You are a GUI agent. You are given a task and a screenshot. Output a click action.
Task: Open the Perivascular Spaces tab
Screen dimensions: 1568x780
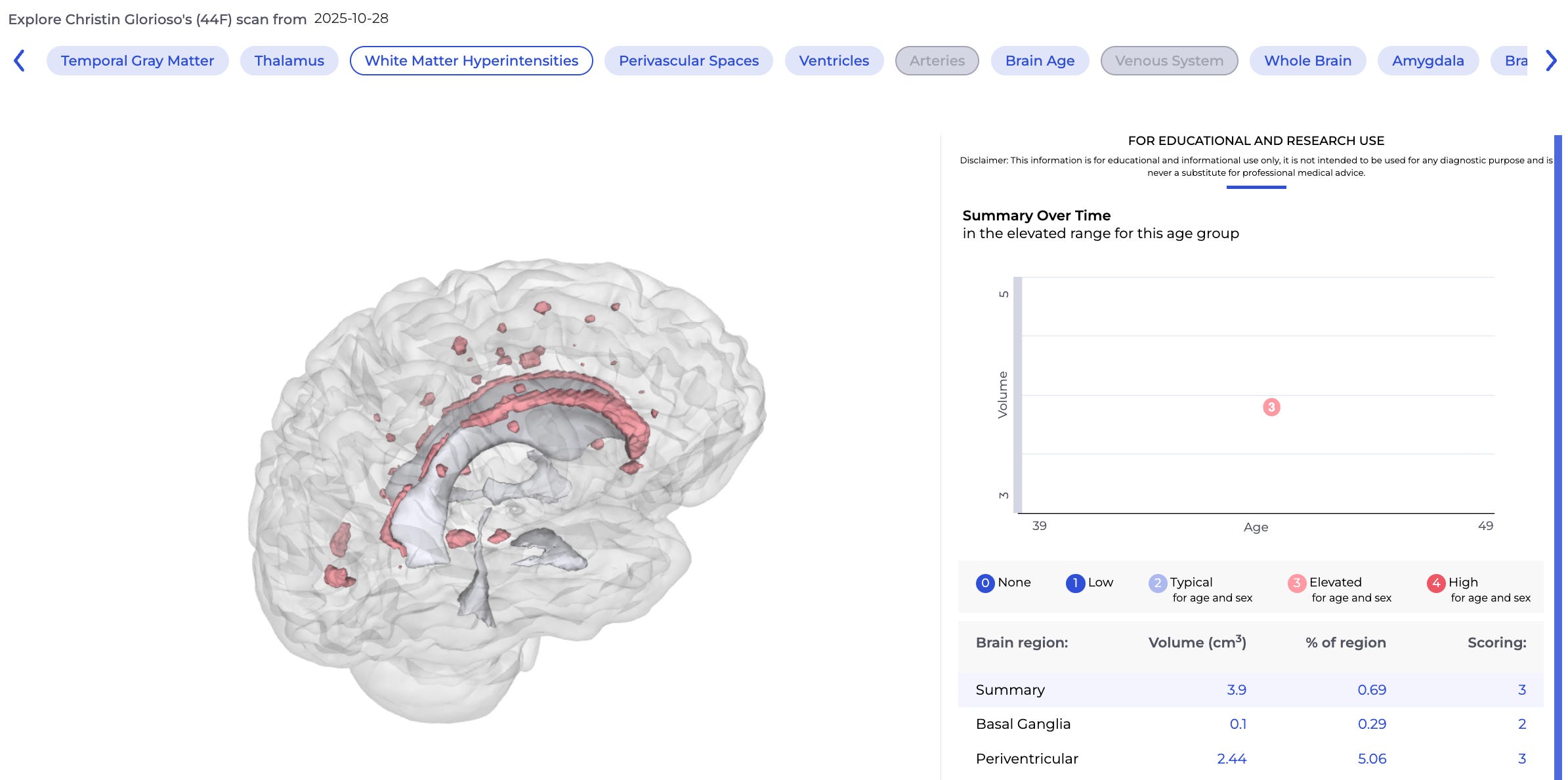[689, 61]
